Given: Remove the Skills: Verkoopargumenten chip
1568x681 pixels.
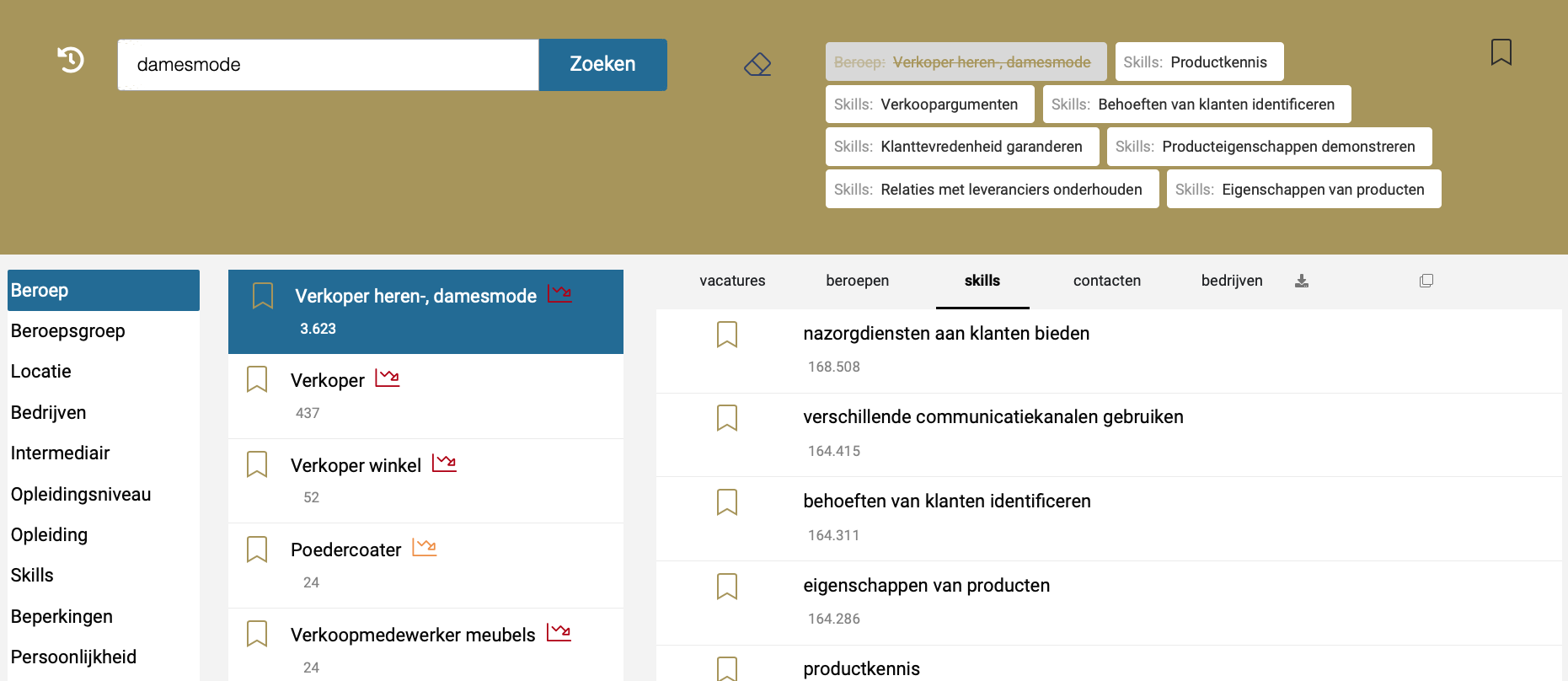Looking at the screenshot, I should pos(929,105).
